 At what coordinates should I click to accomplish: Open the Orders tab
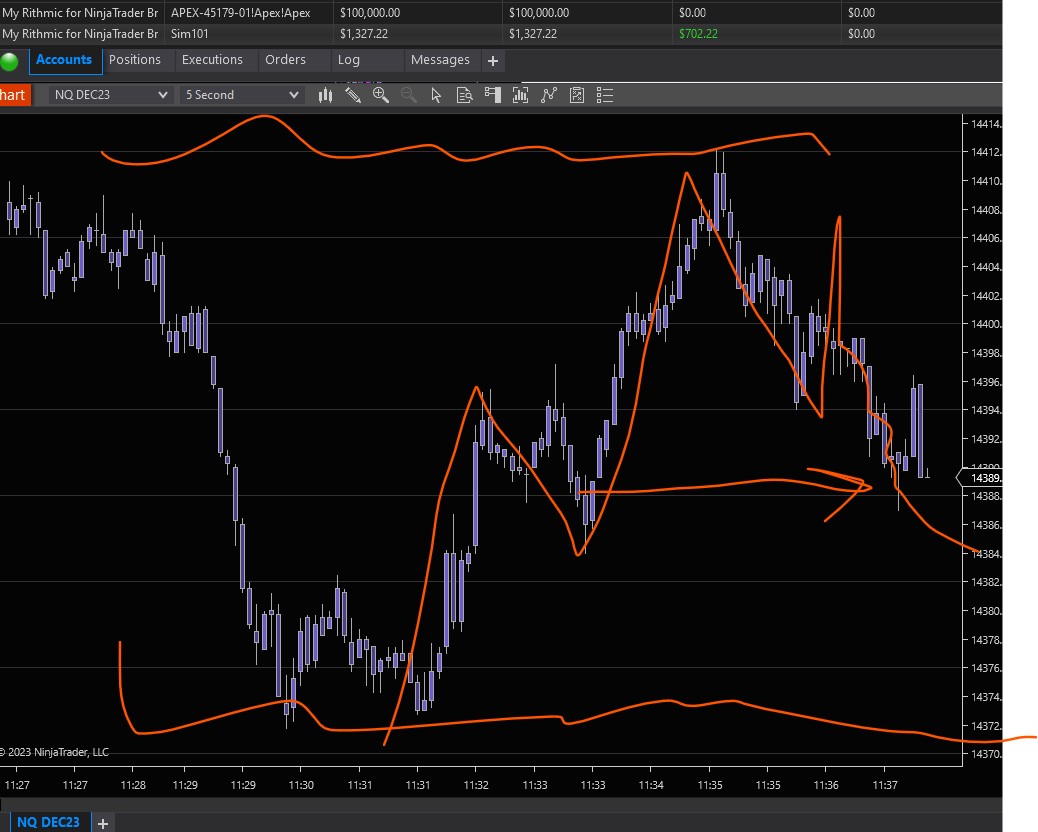pos(285,60)
